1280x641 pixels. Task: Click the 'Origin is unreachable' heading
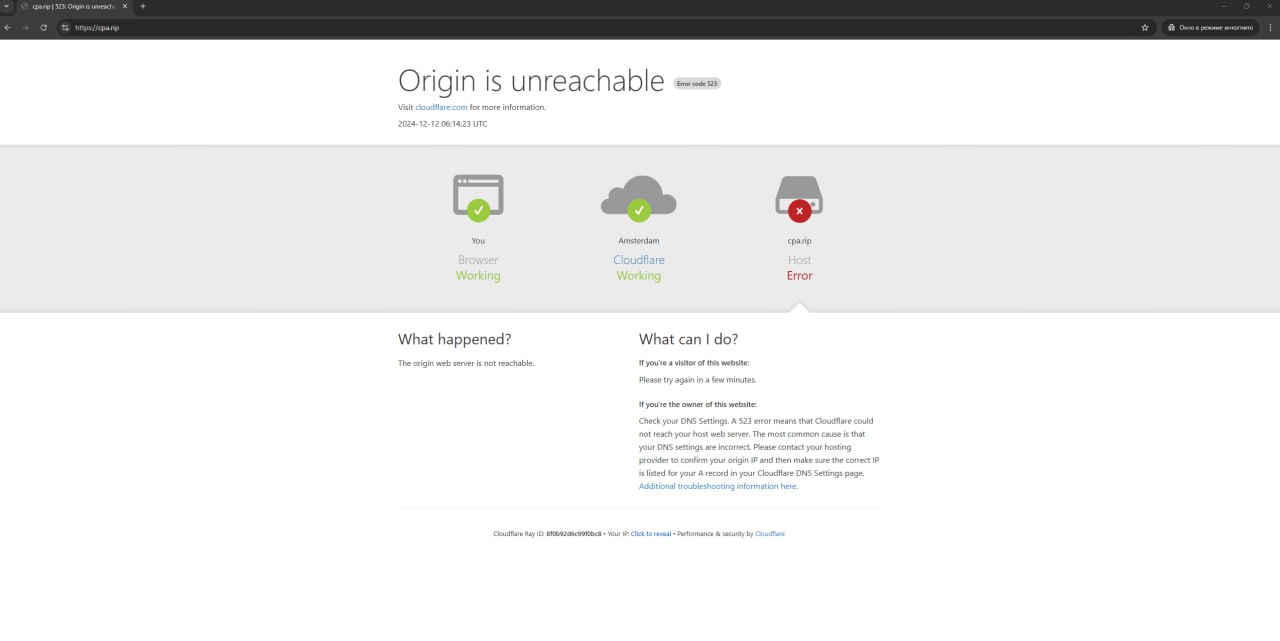(x=531, y=80)
